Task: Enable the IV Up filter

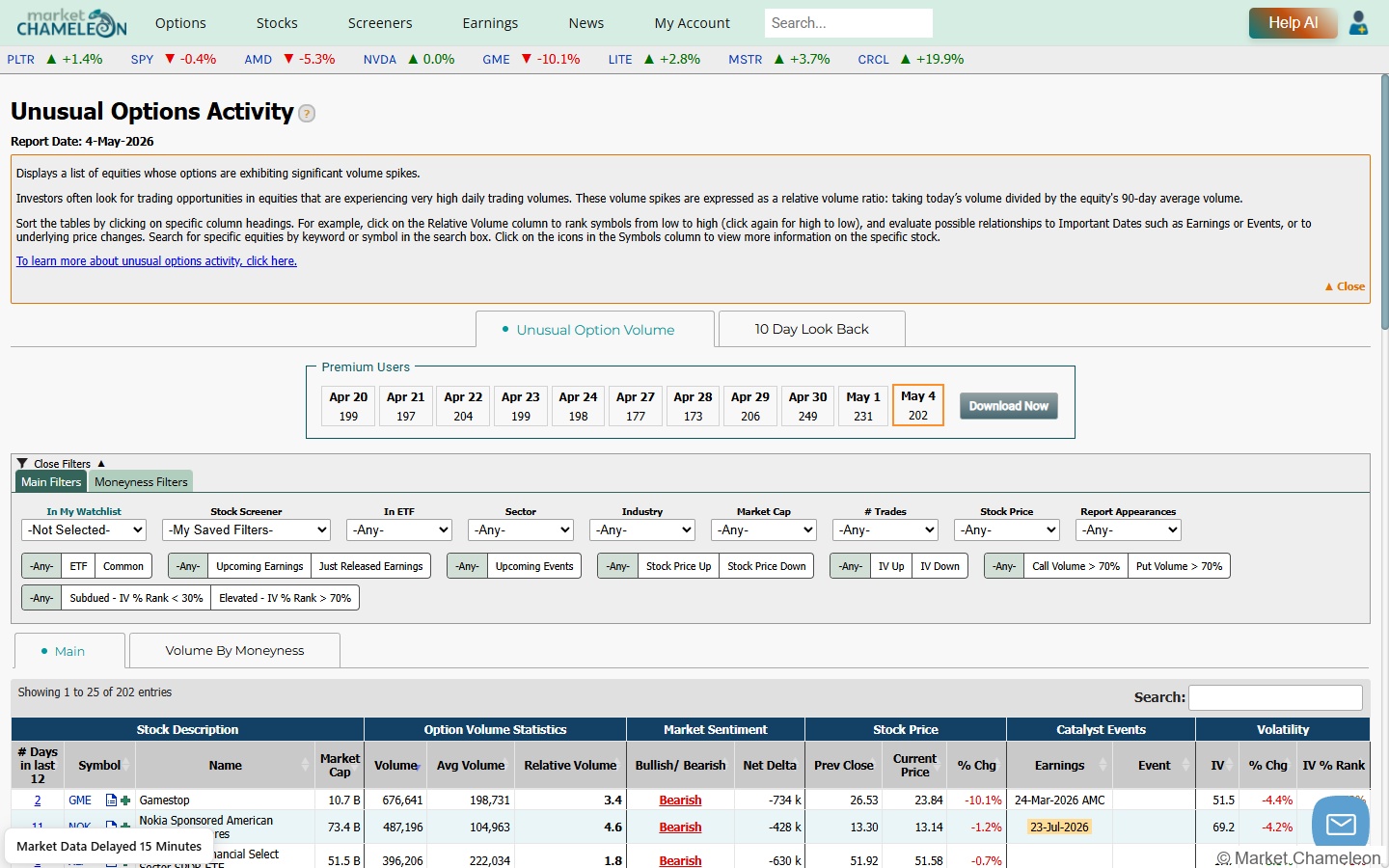Action: click(891, 566)
